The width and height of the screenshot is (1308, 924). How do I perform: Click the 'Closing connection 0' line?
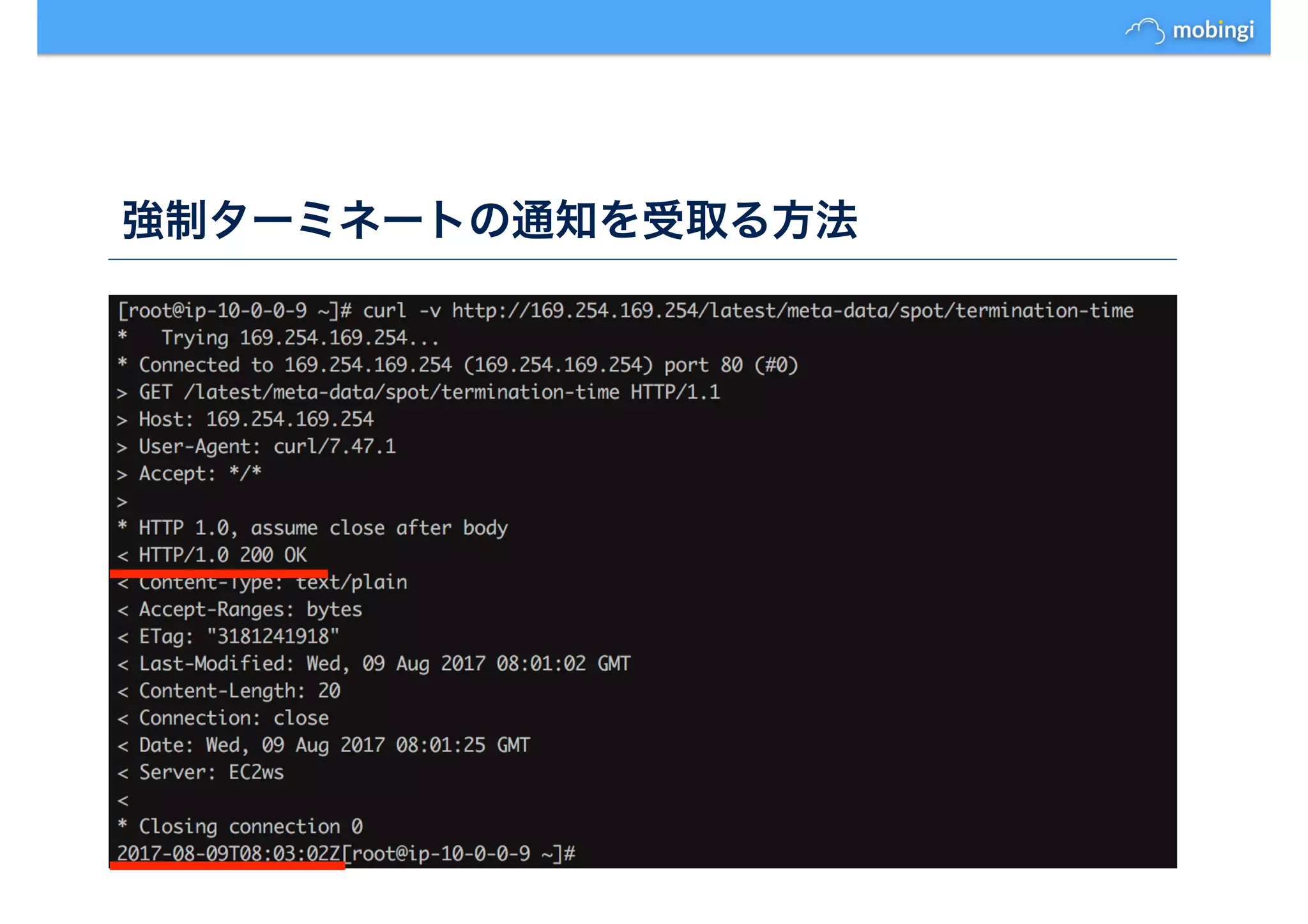(x=240, y=827)
